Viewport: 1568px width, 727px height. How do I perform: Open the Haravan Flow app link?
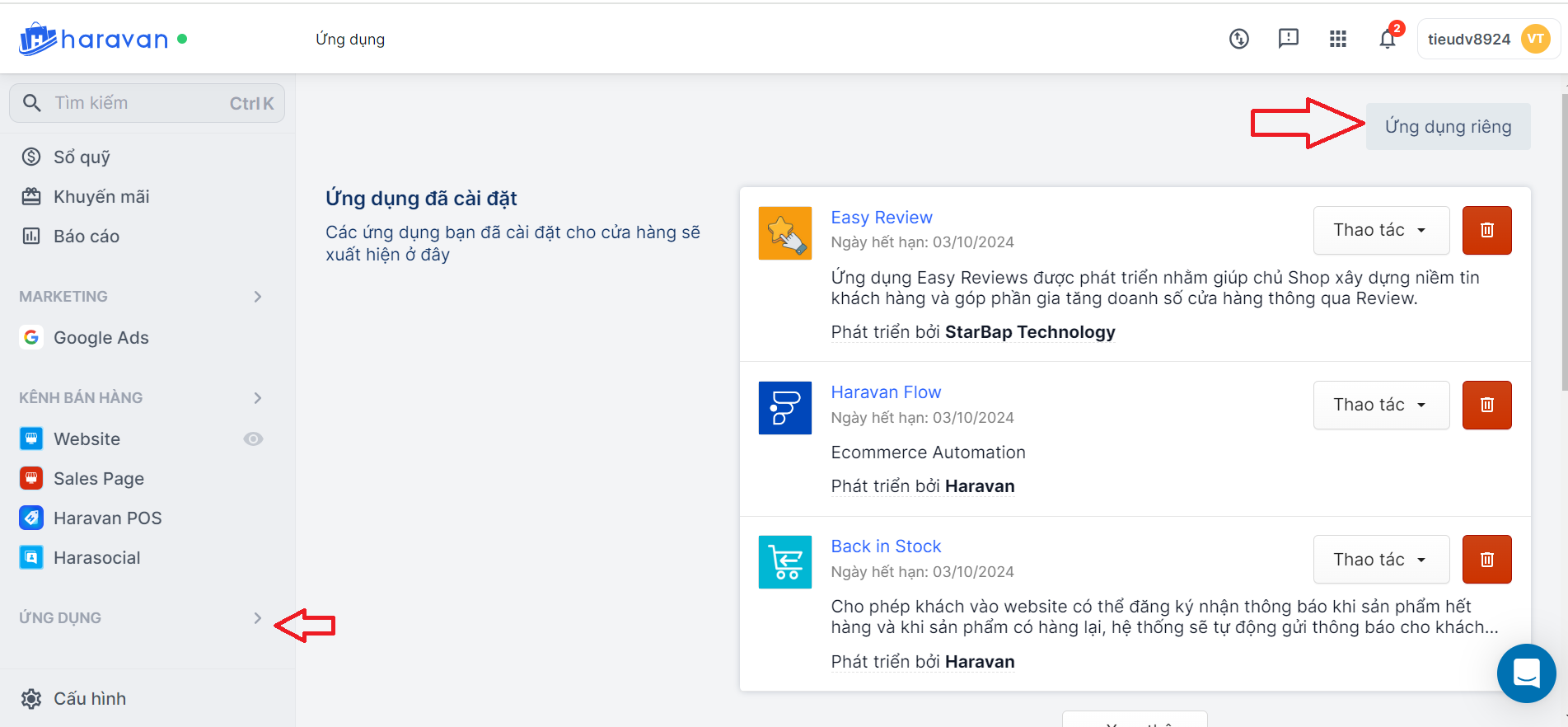[x=886, y=392]
